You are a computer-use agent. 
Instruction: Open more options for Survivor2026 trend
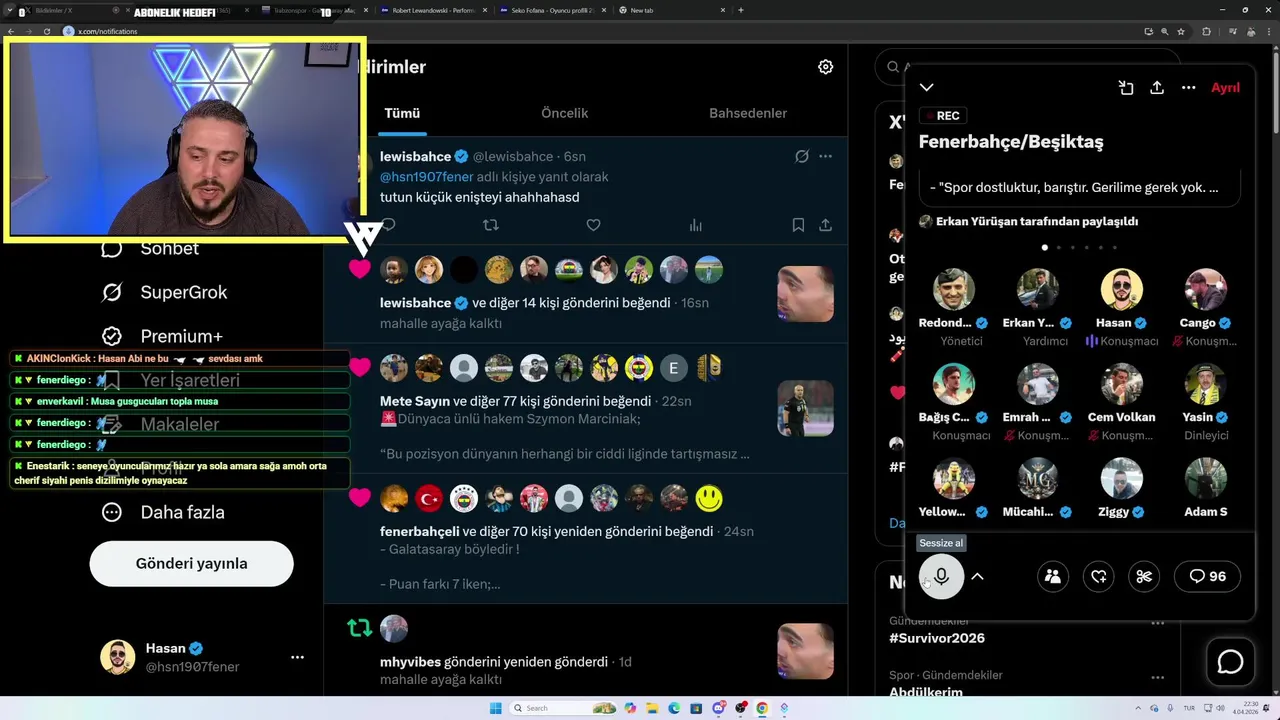click(1158, 623)
